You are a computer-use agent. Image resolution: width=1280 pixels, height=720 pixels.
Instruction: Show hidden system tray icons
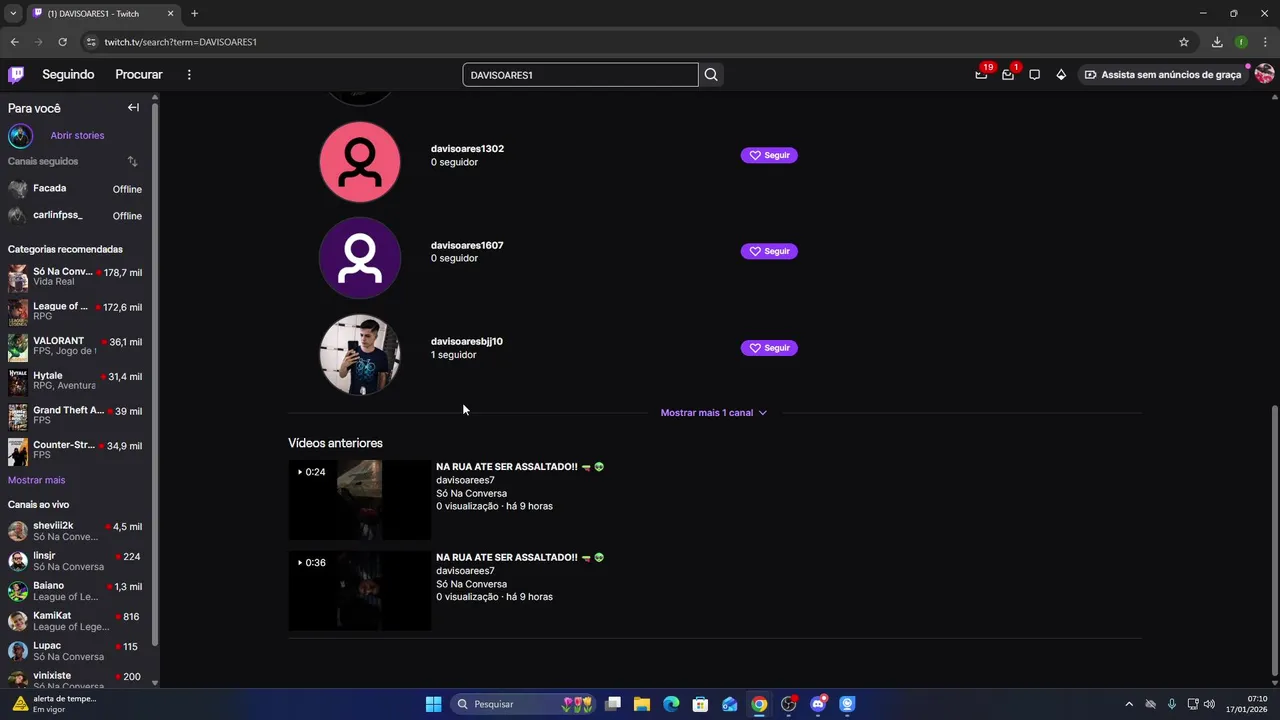click(1129, 704)
